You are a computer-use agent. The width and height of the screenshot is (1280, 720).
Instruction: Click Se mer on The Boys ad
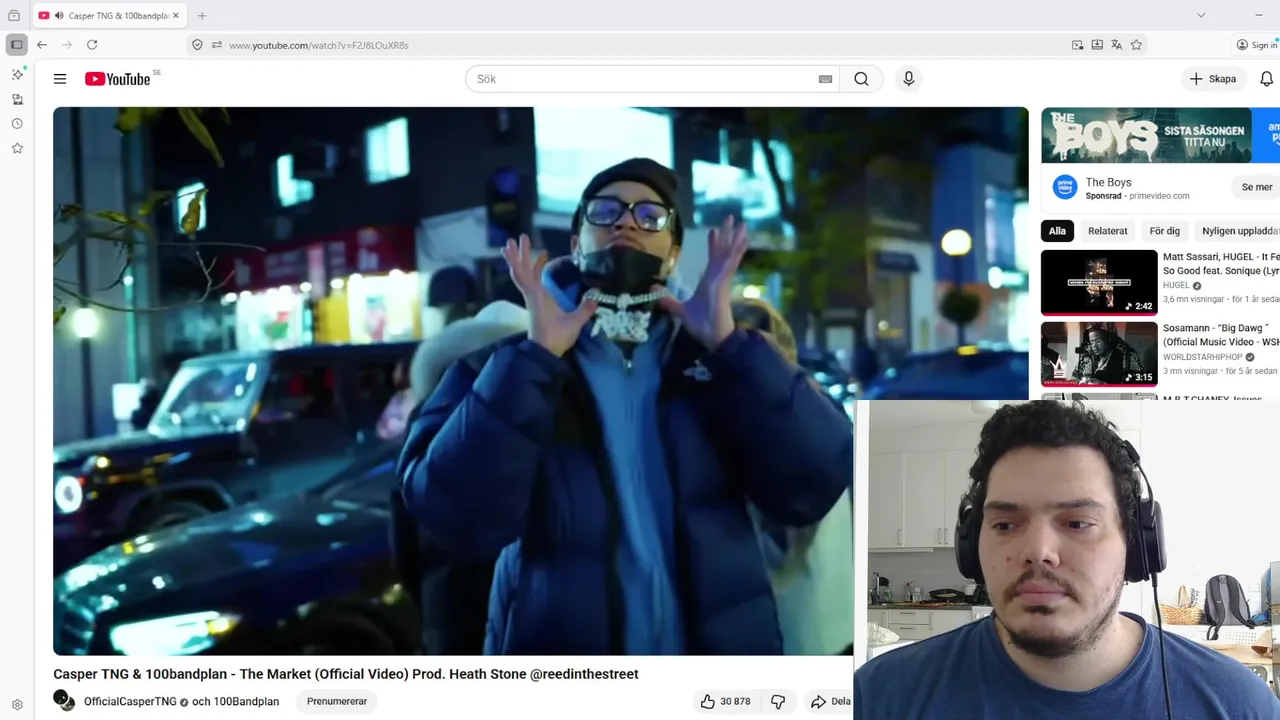click(x=1256, y=187)
